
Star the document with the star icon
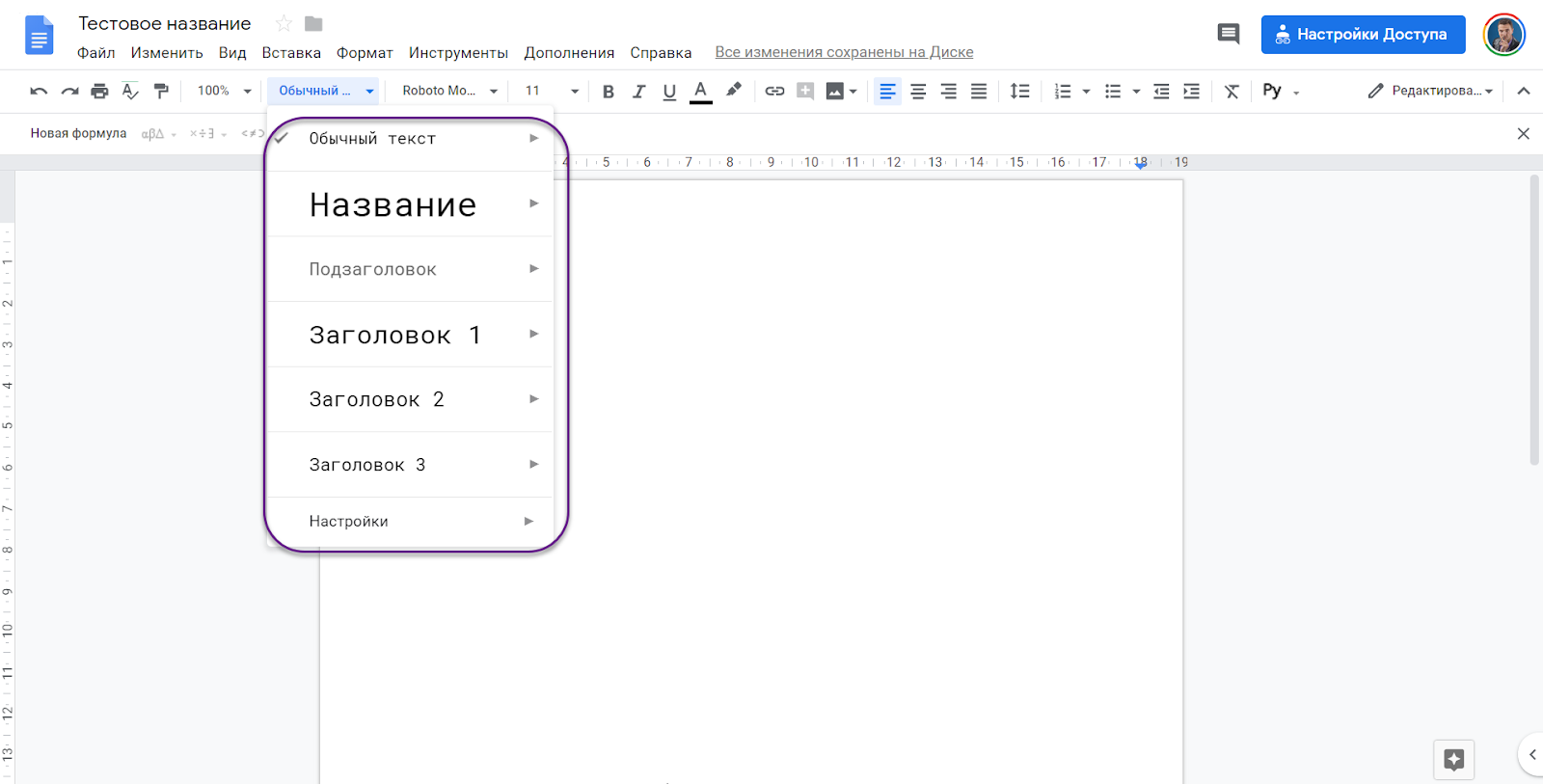pos(284,24)
